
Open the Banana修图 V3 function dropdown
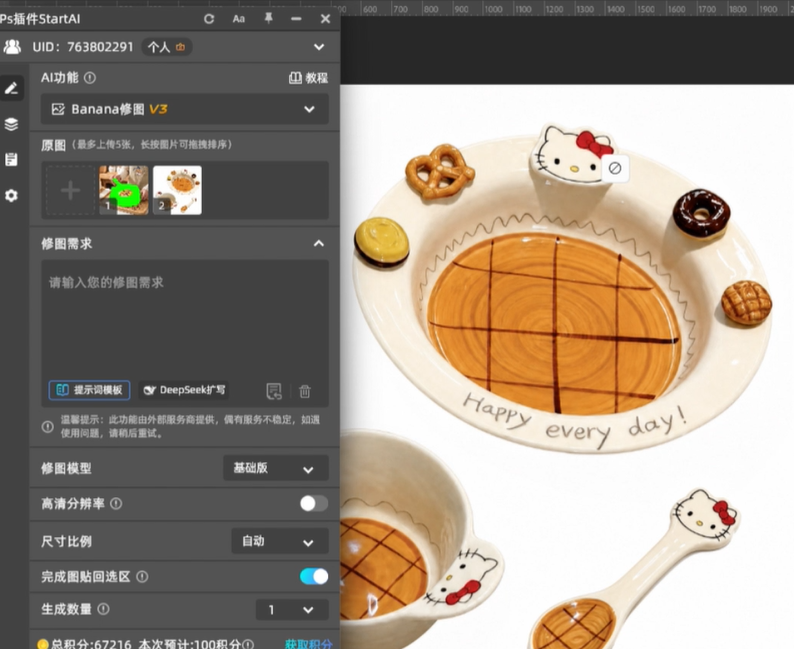(185, 109)
